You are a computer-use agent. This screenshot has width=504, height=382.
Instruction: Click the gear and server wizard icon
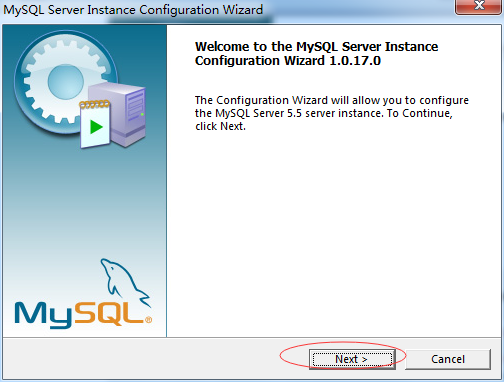click(80, 89)
